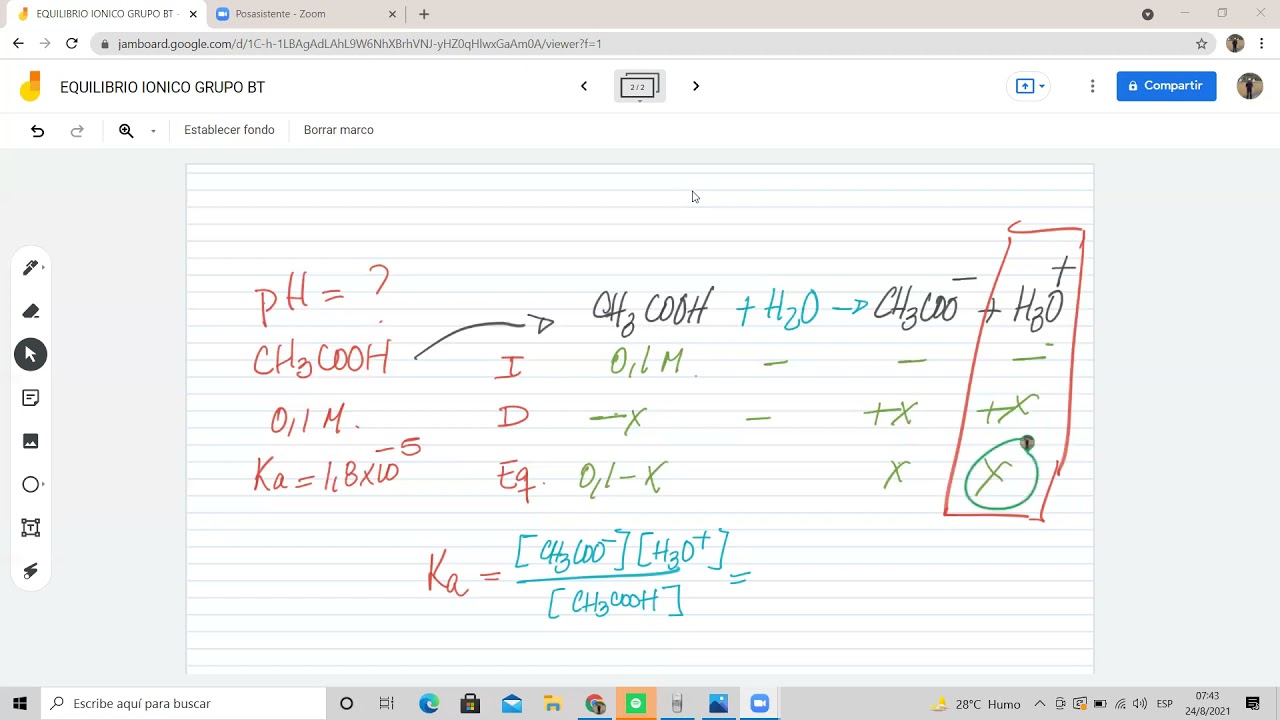
Task: Reload the page
Action: [x=71, y=43]
